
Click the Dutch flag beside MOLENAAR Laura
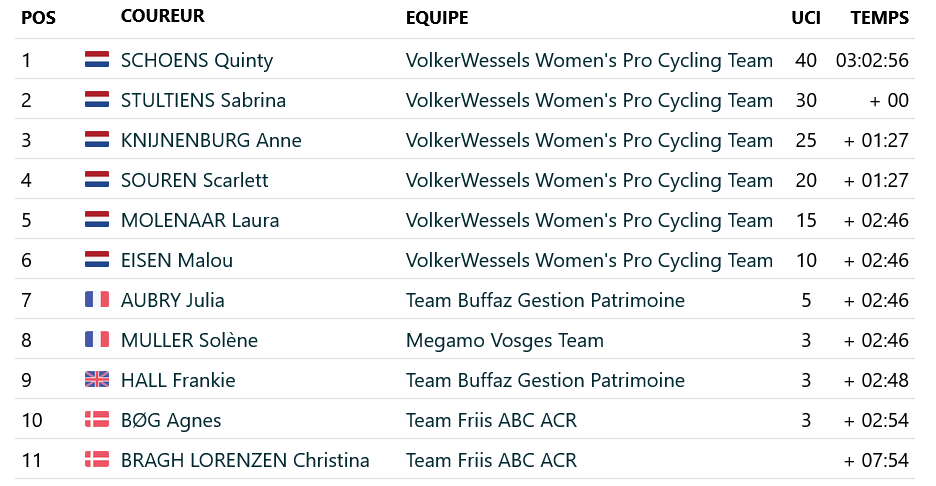[97, 220]
